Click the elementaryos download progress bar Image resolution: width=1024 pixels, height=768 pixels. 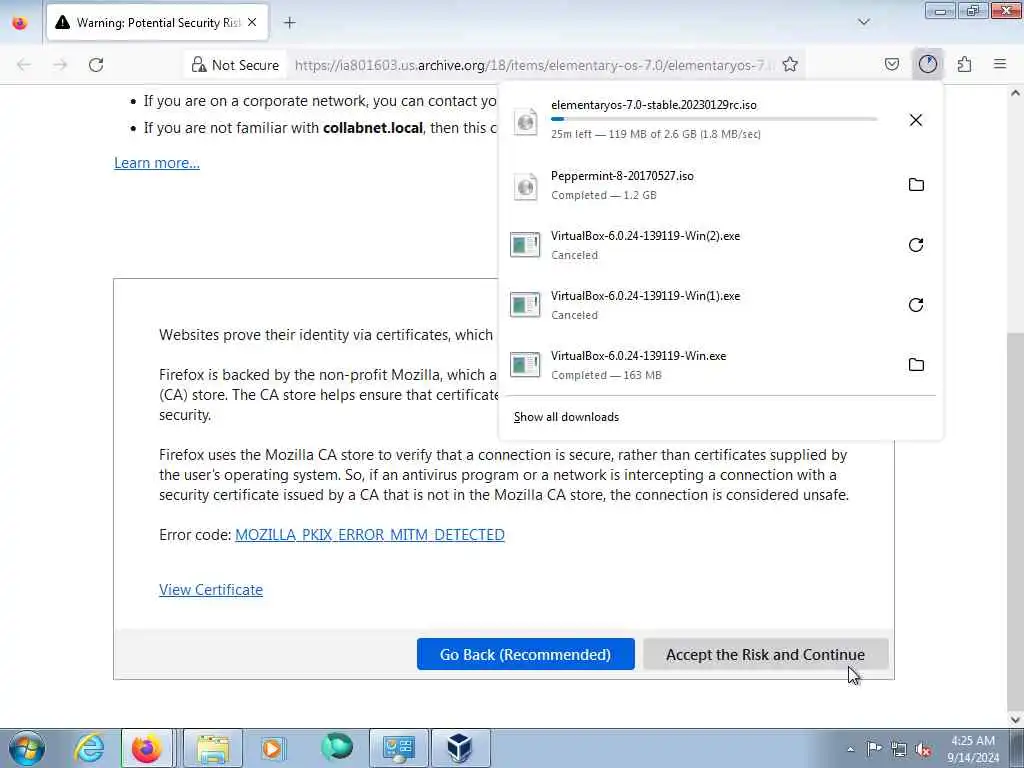[x=714, y=119]
